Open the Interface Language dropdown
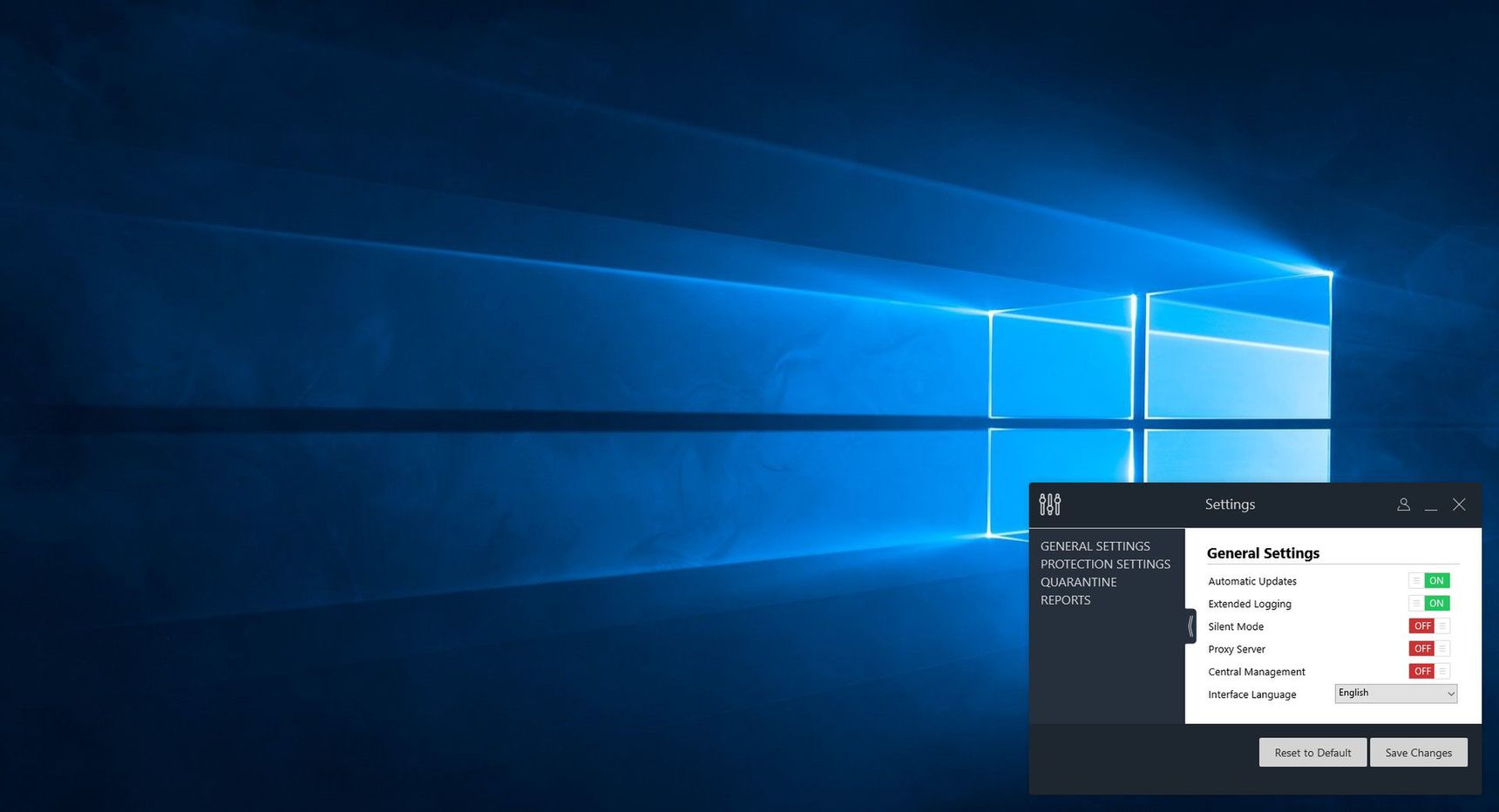Image resolution: width=1499 pixels, height=812 pixels. coord(1396,694)
